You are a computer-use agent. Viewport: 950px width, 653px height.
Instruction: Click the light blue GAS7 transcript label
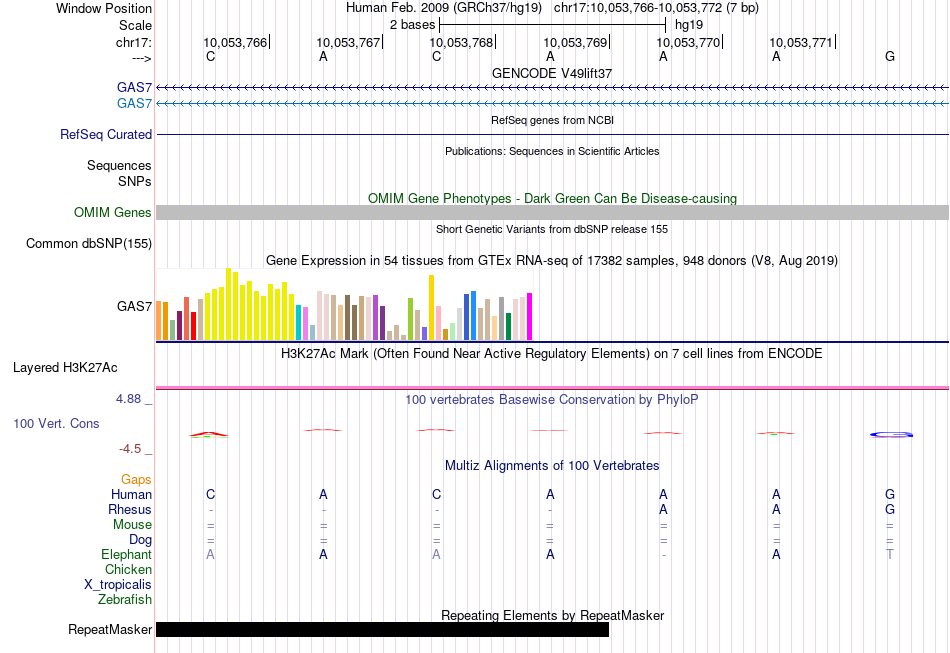point(134,104)
